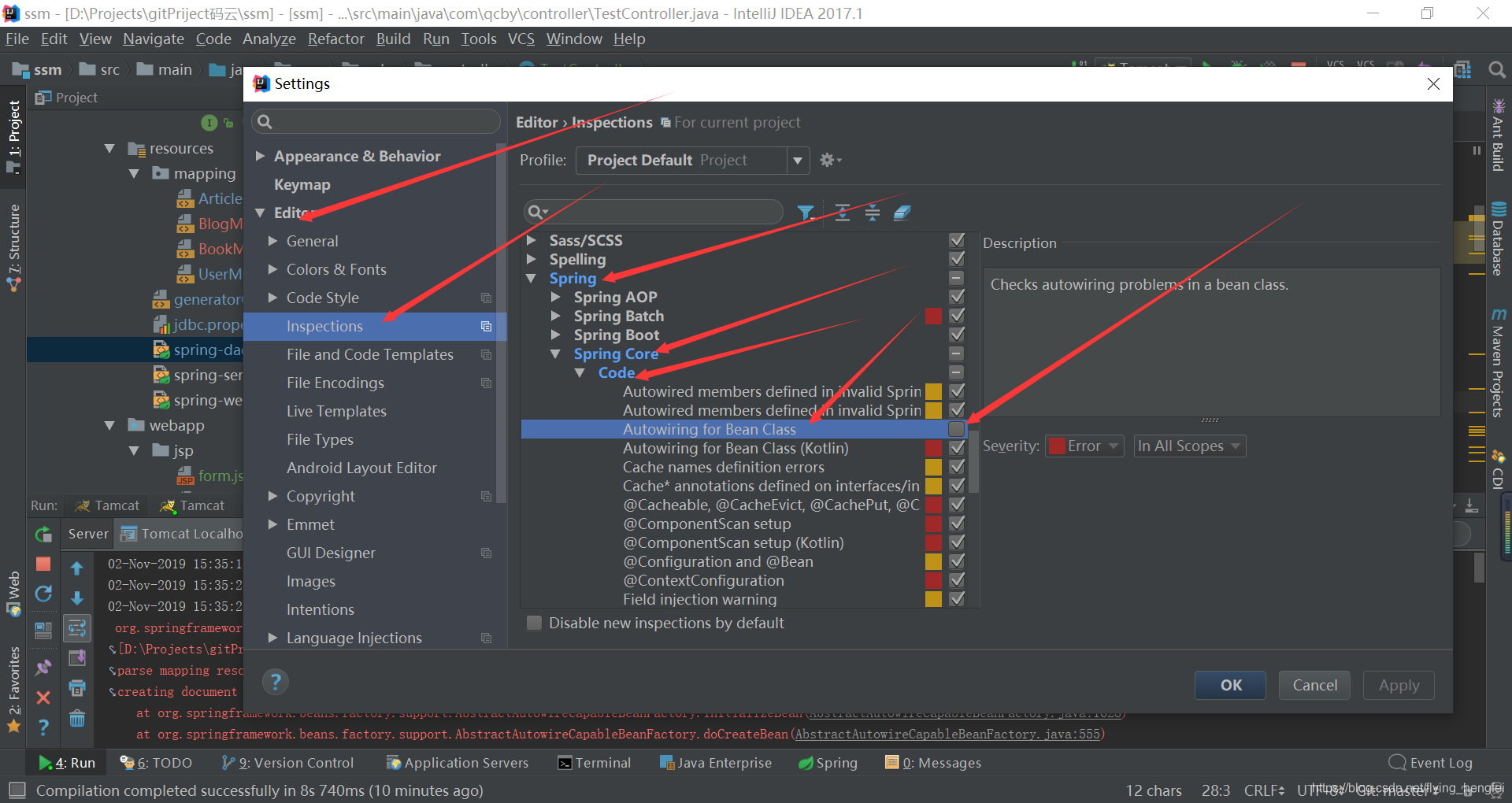Screen dimensions: 1512x803
Task: Enable Disable new inspections by default
Action: coord(534,623)
